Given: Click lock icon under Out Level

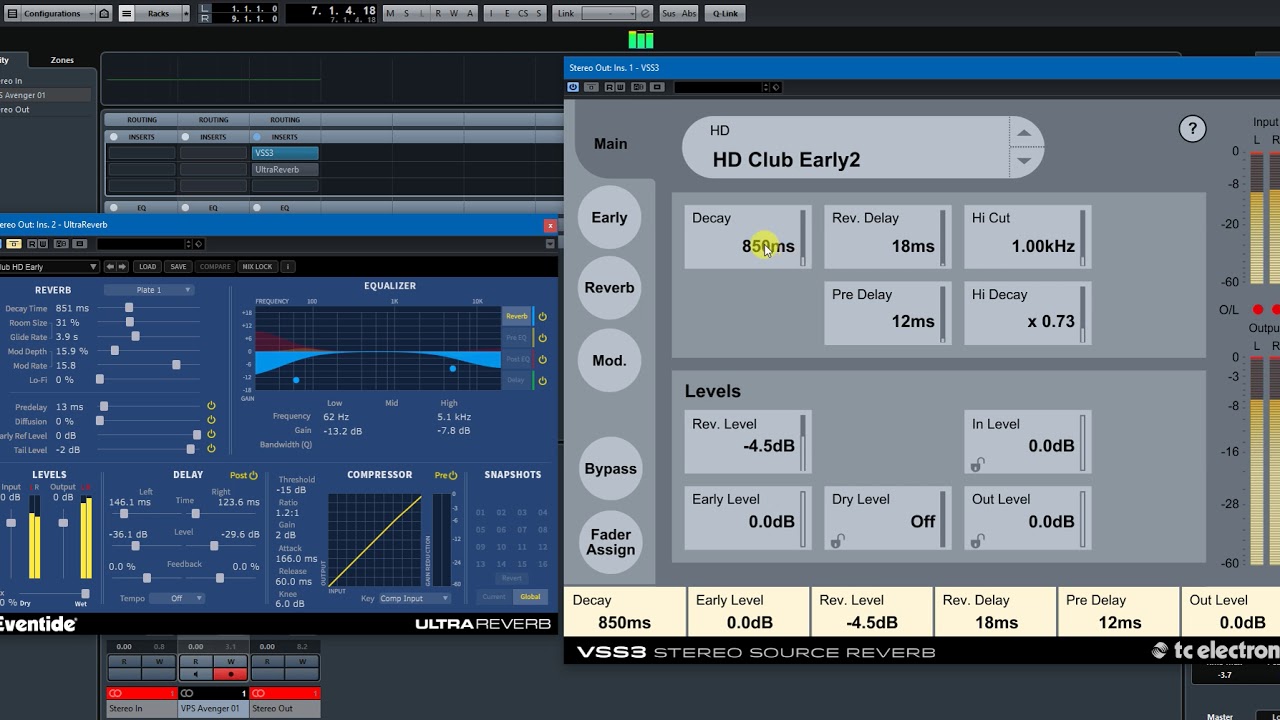Looking at the screenshot, I should (x=977, y=541).
